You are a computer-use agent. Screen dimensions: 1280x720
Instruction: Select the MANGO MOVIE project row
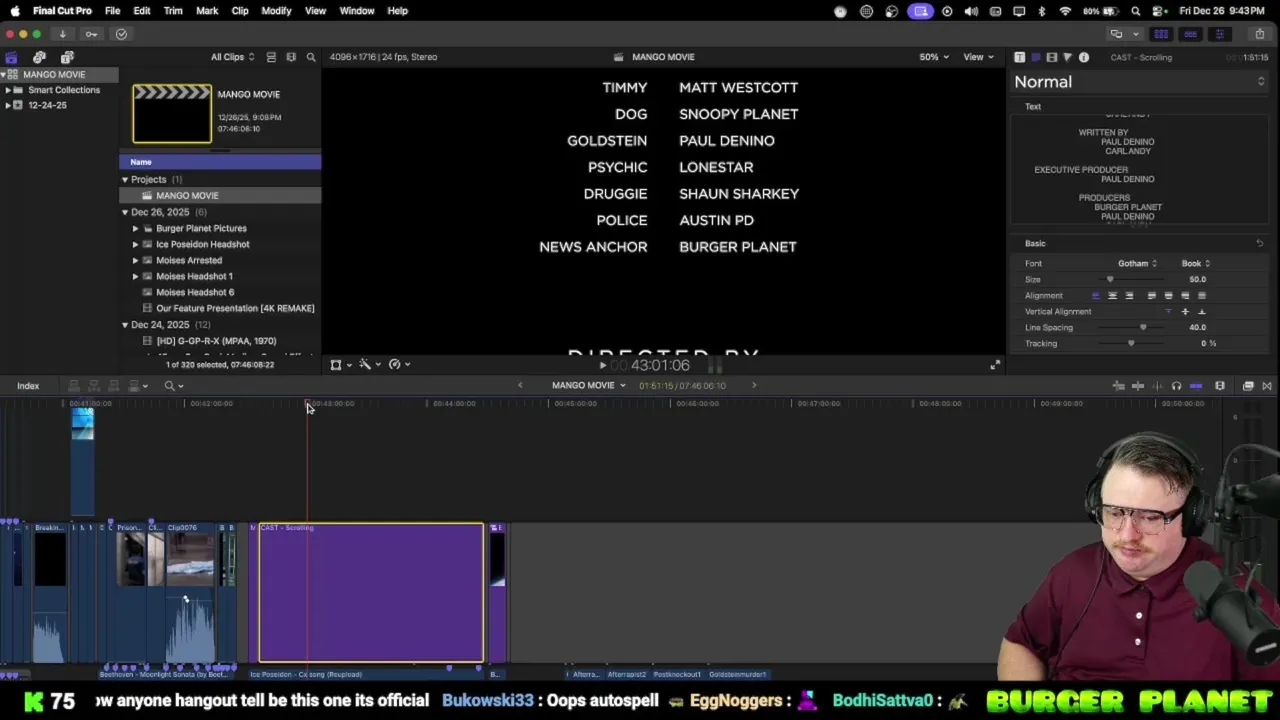point(220,196)
